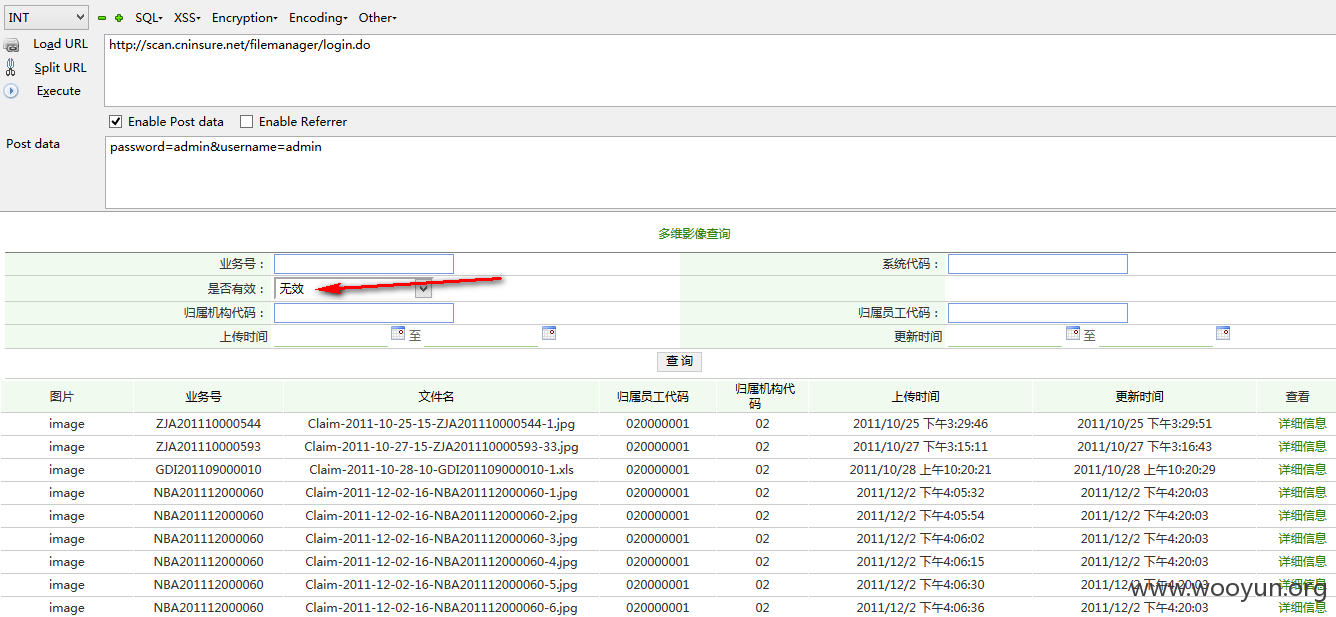Click update time 2011/10/27 下午3:16:43
1336x617 pixels.
1145,447
